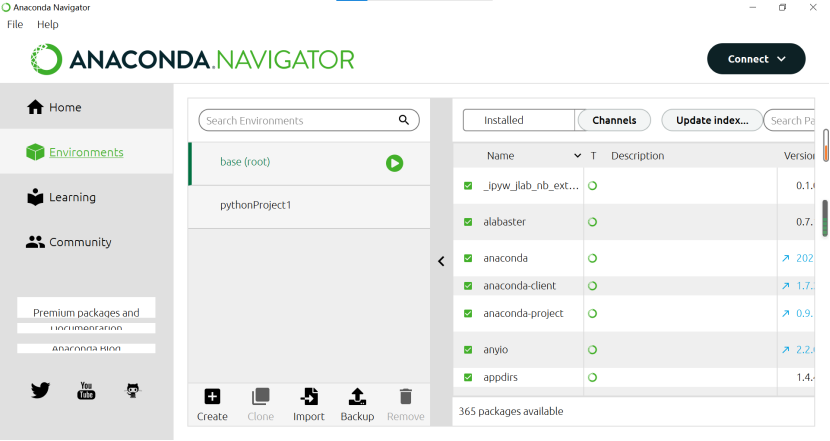This screenshot has width=830, height=441.
Task: Click the update arrow for anyio version
Action: [786, 349]
